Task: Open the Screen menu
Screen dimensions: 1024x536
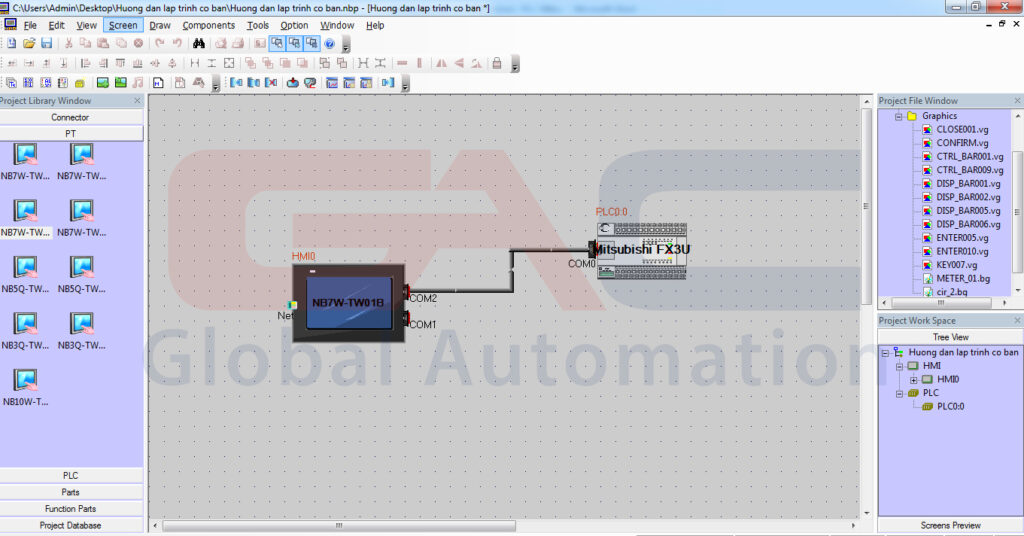Action: (123, 25)
